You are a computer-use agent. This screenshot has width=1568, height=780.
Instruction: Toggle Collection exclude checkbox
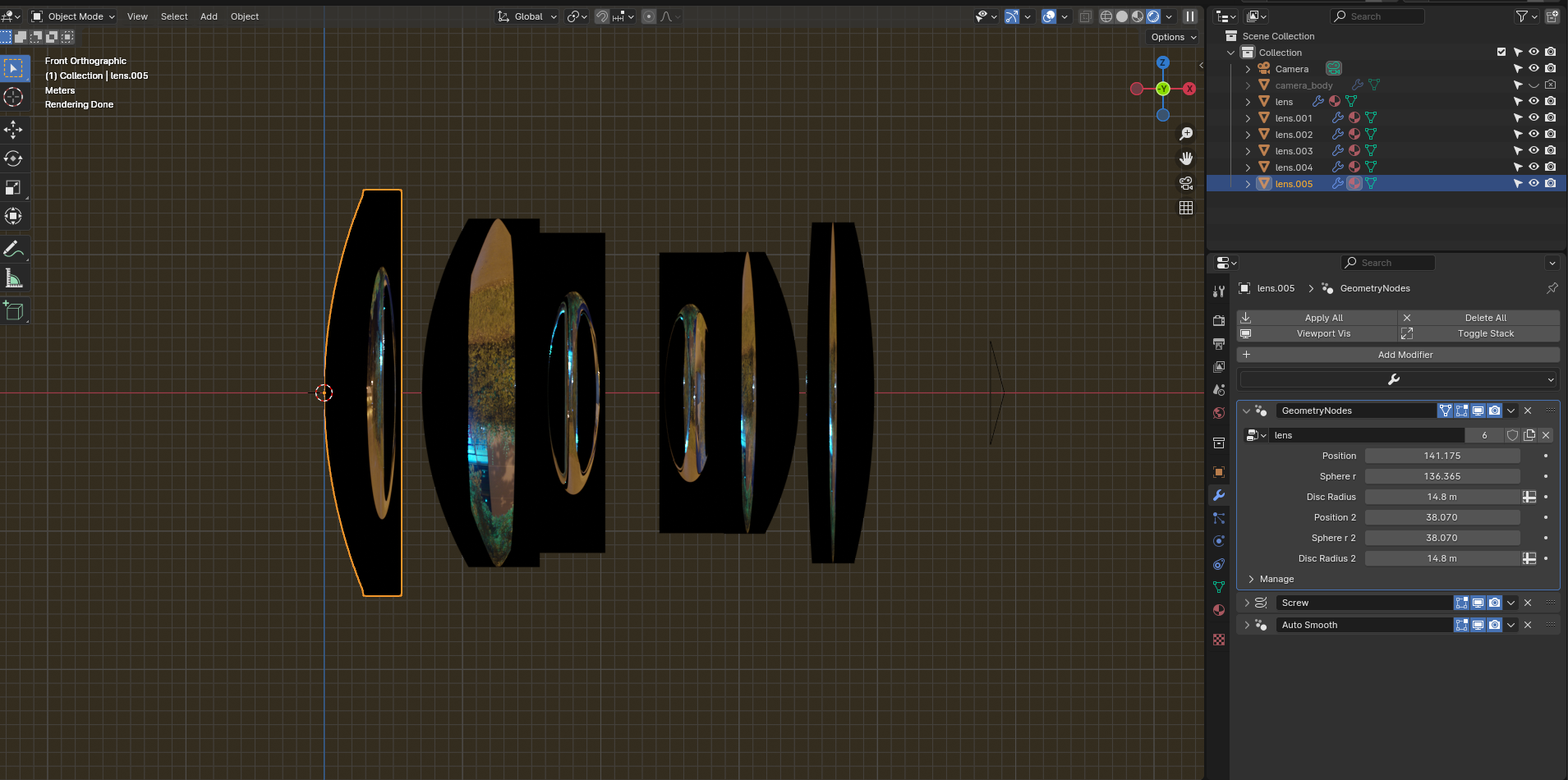click(x=1501, y=52)
